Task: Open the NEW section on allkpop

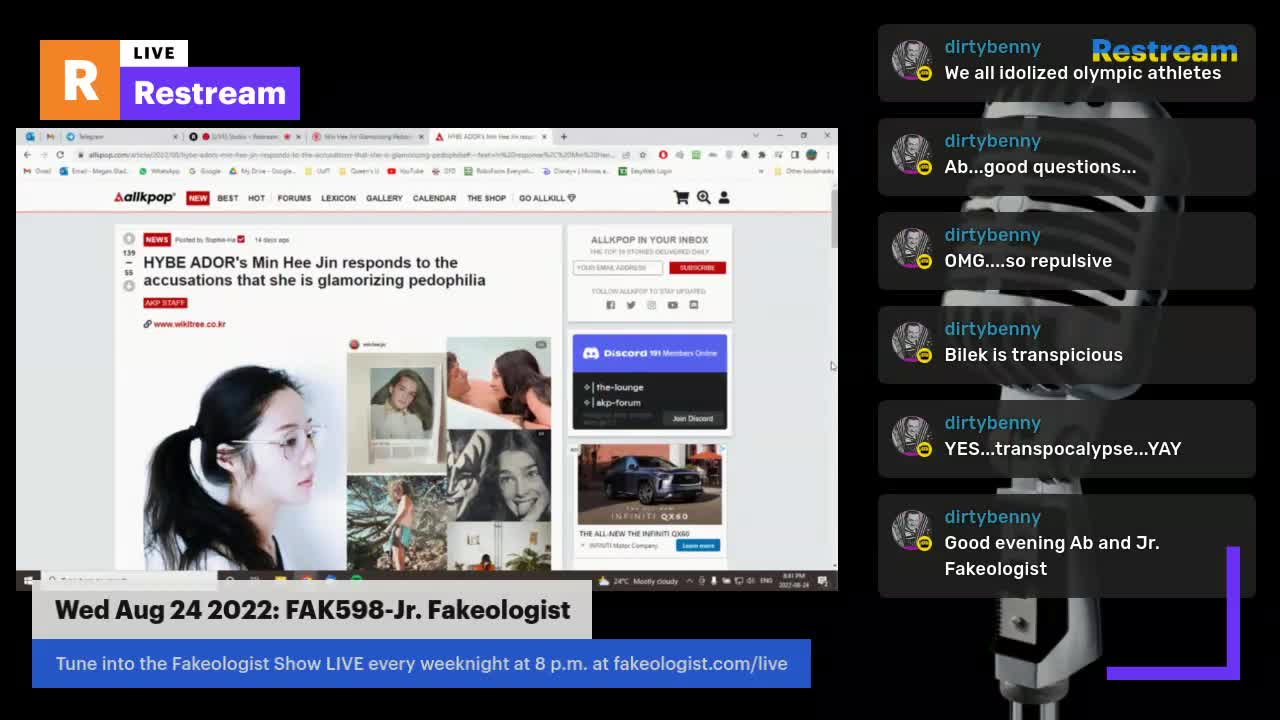Action: 198,198
